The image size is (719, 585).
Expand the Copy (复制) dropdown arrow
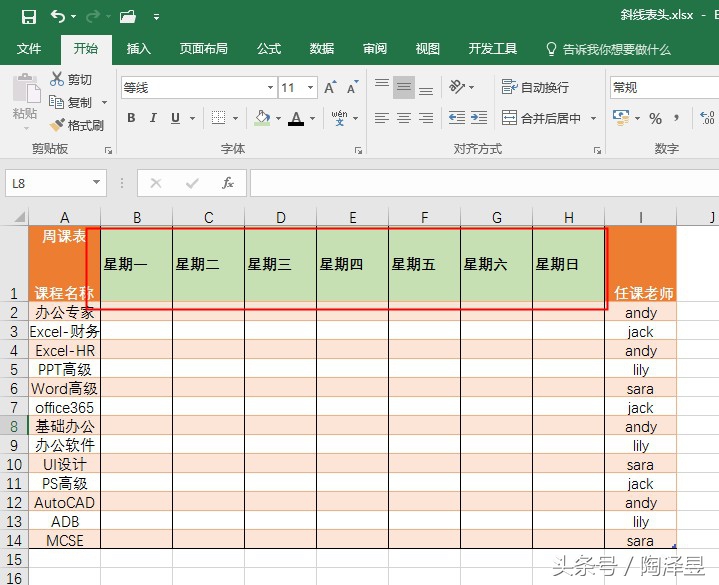click(x=105, y=102)
